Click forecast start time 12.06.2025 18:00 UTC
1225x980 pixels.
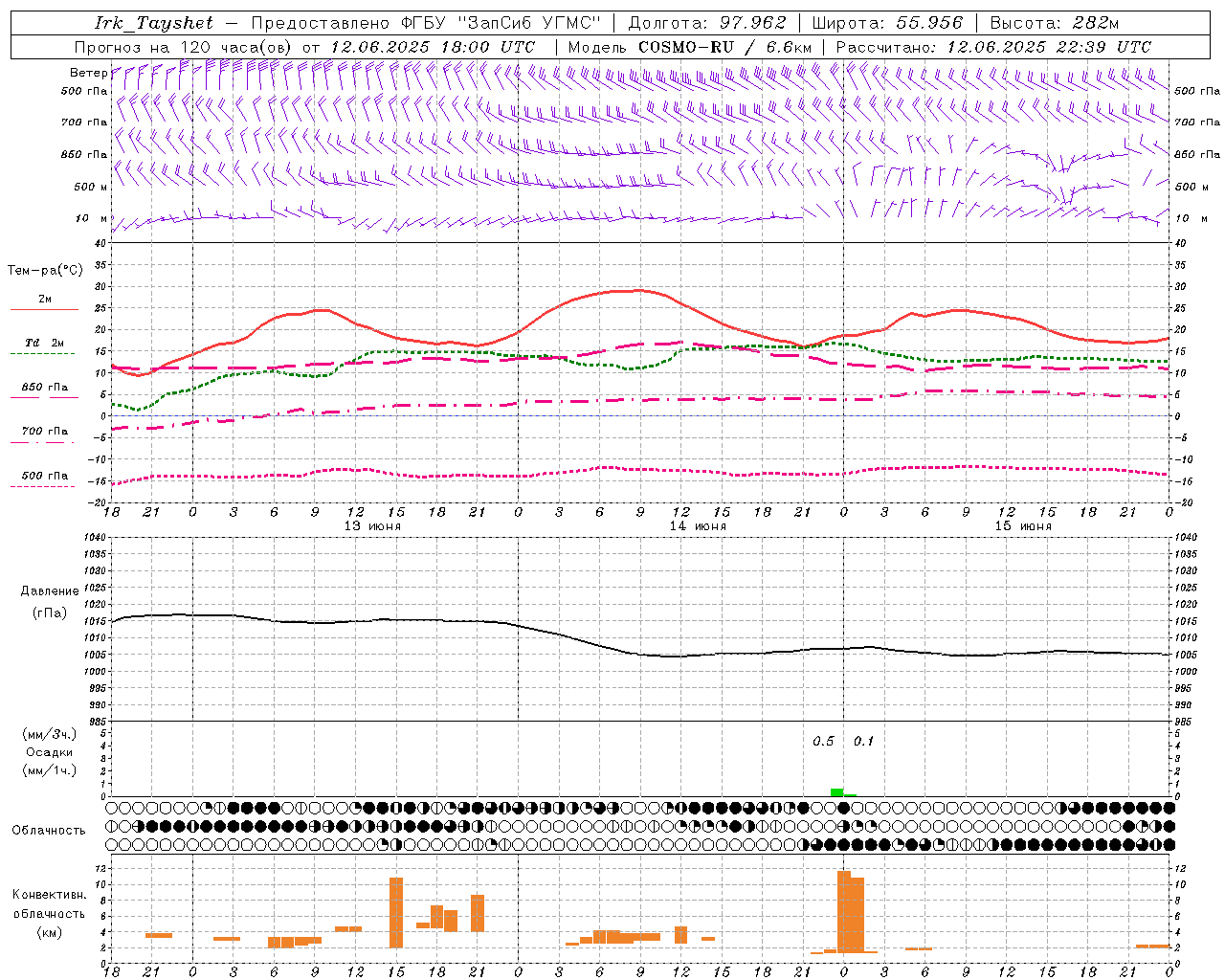(433, 47)
